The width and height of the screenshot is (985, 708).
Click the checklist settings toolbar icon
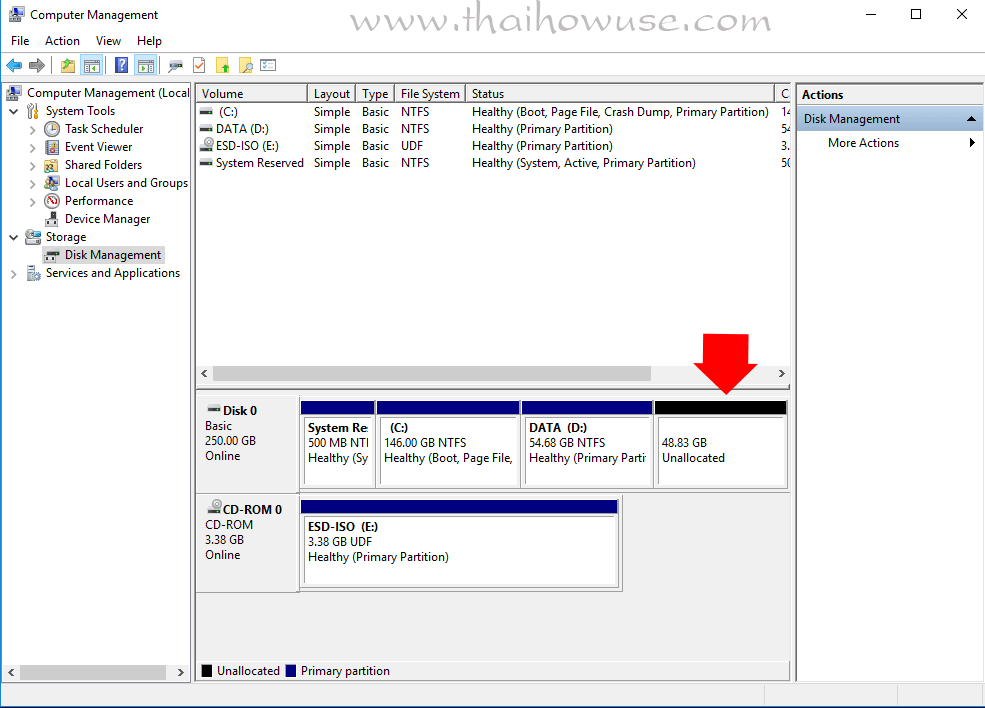tap(268, 65)
